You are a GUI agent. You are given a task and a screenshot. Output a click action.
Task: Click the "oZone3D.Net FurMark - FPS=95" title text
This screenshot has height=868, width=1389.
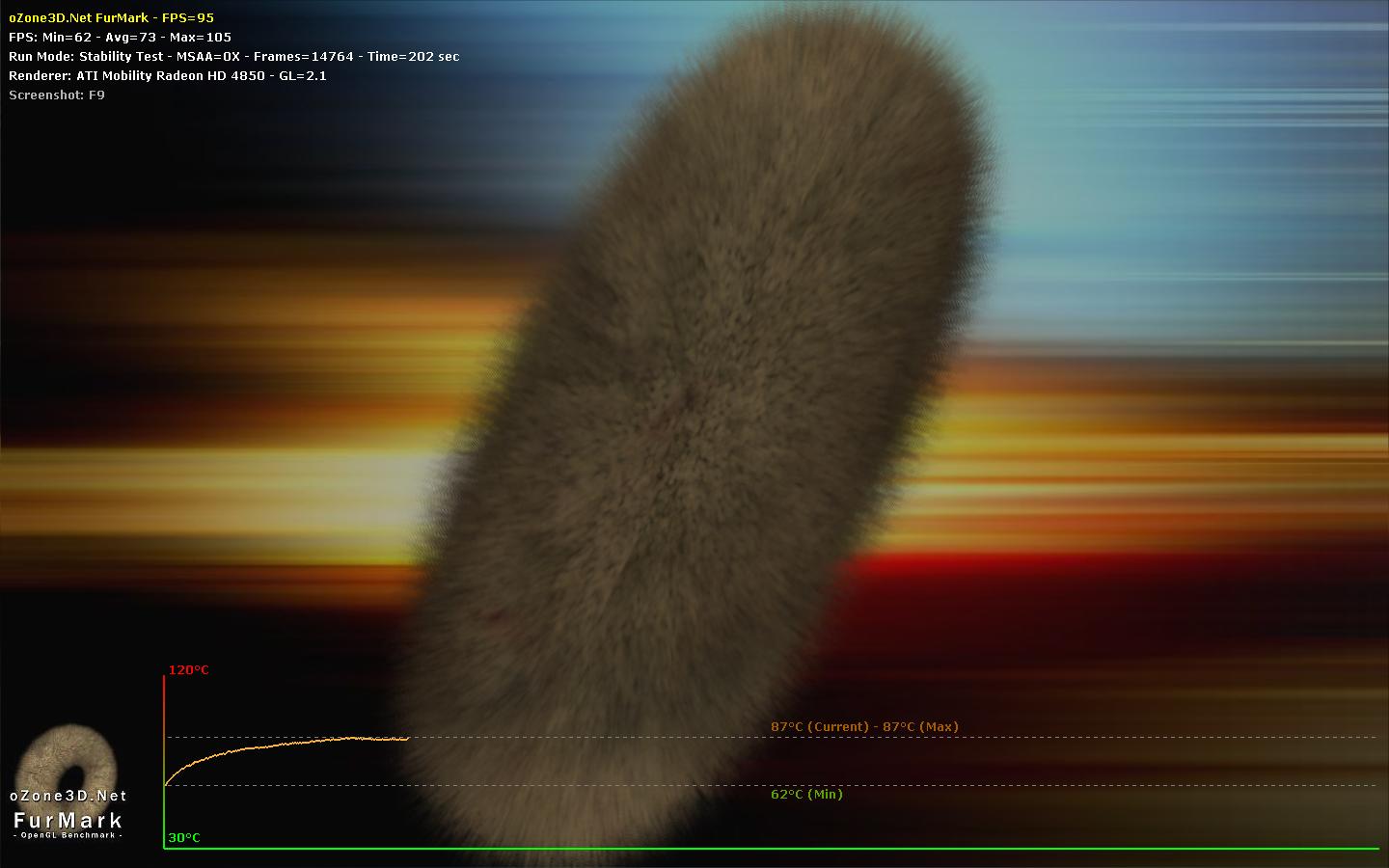click(x=112, y=17)
